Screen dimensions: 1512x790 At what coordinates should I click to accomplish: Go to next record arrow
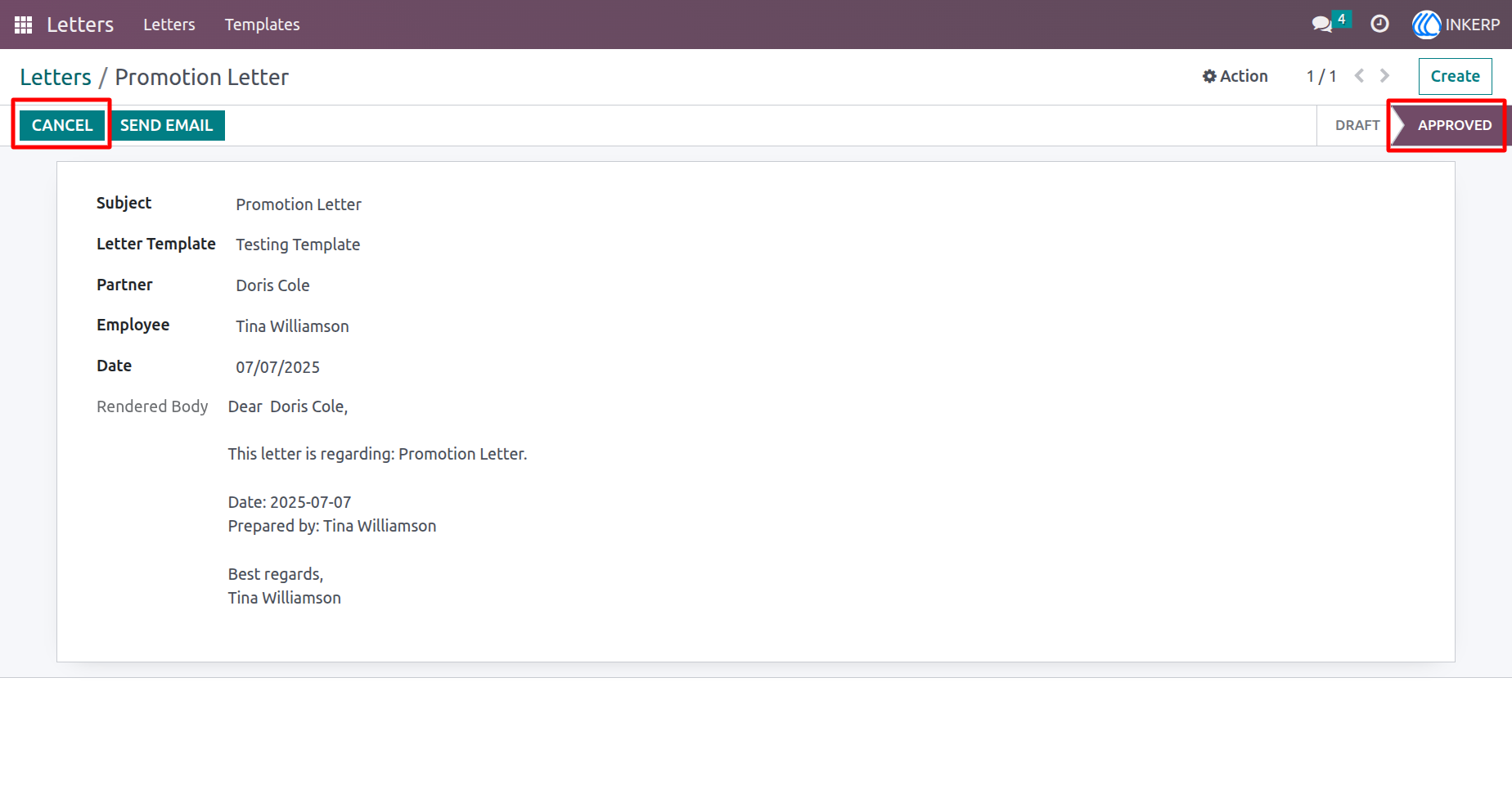1384,76
